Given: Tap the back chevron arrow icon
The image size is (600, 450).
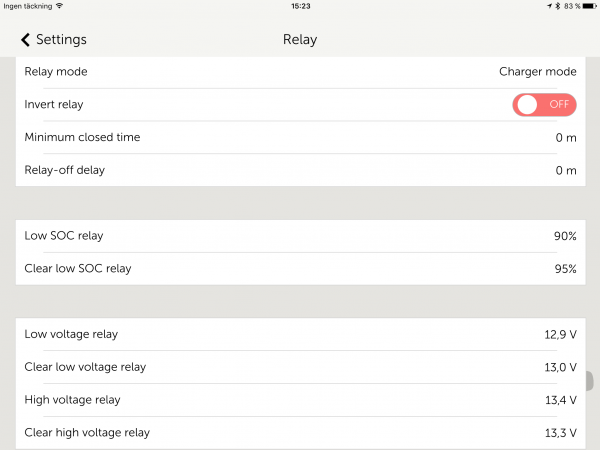Looking at the screenshot, I should 25,40.
